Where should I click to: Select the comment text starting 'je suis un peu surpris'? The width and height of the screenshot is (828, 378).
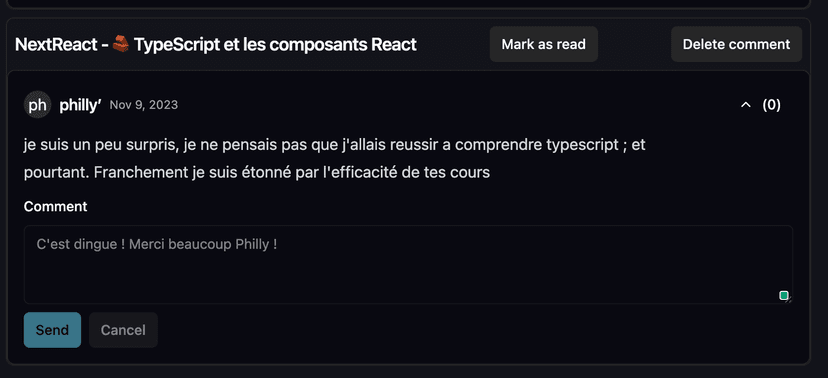tap(335, 158)
